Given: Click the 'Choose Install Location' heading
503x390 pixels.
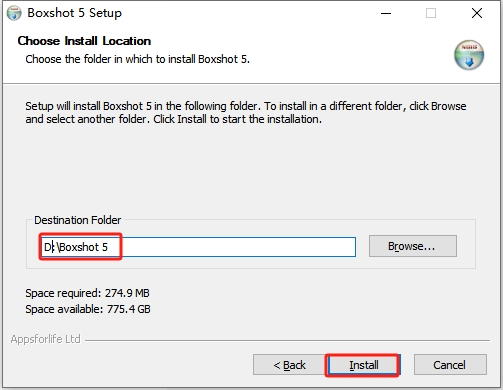Looking at the screenshot, I should click(x=84, y=41).
